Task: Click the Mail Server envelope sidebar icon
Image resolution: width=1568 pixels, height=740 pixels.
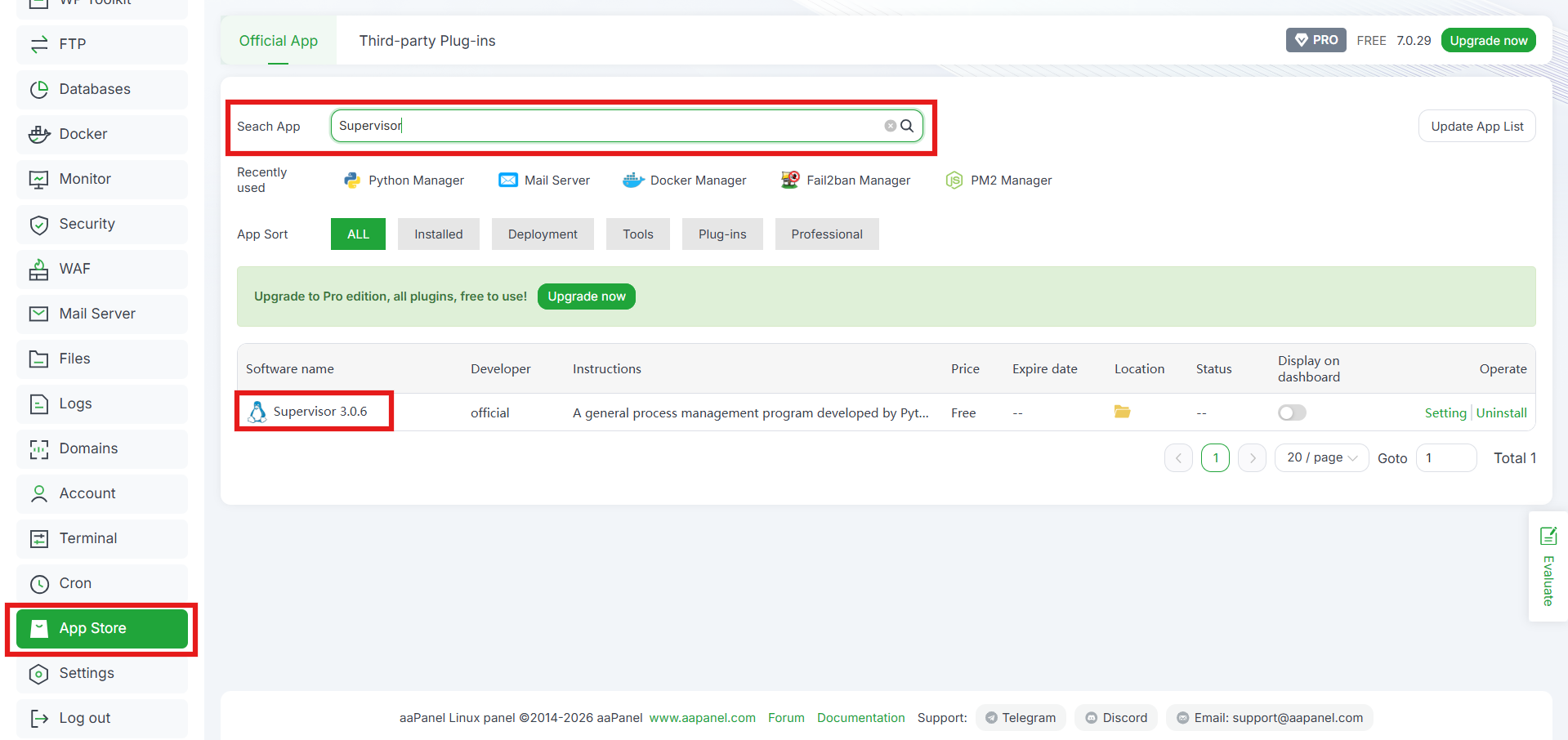Action: click(x=39, y=314)
